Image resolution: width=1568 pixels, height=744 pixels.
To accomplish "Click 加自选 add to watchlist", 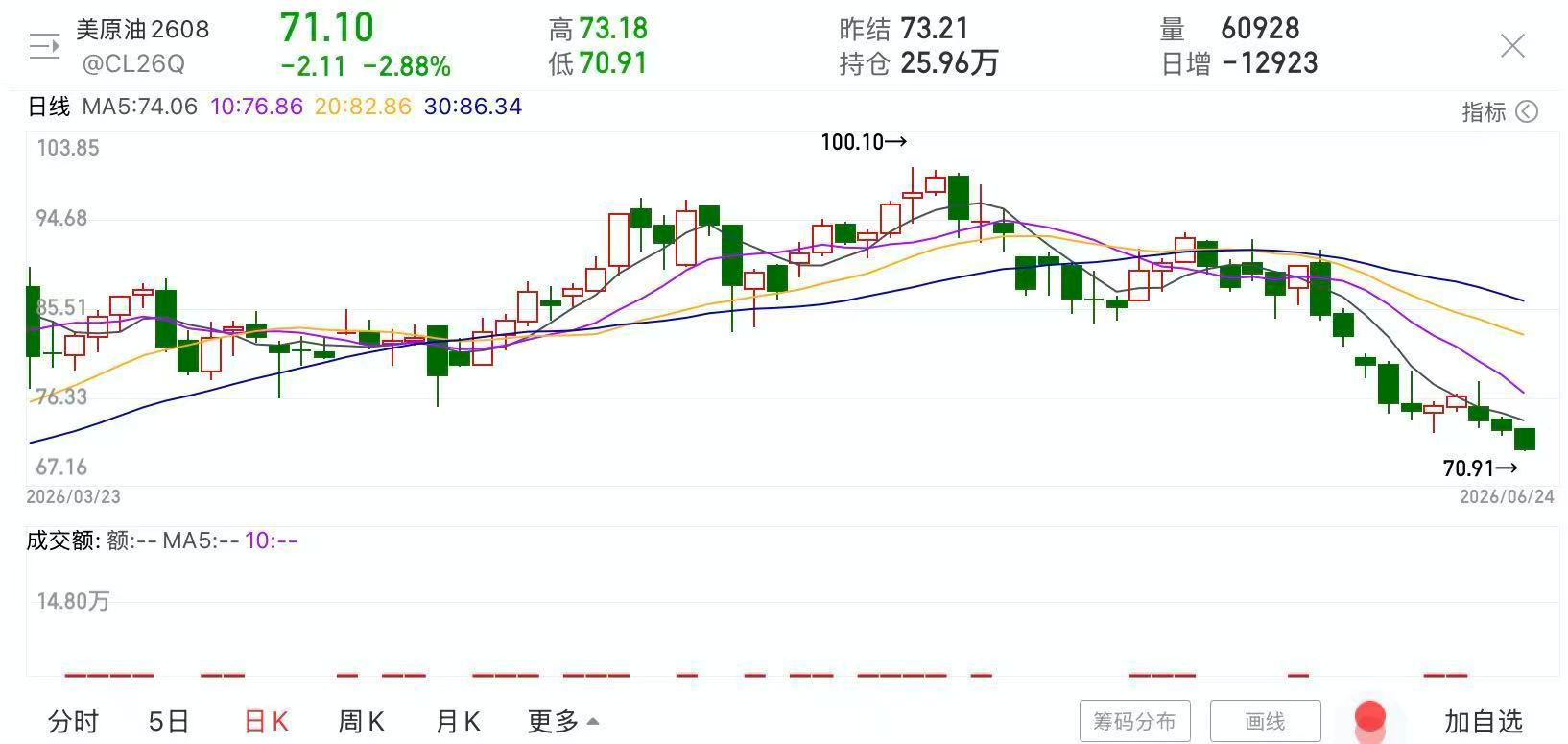I will click(1484, 721).
